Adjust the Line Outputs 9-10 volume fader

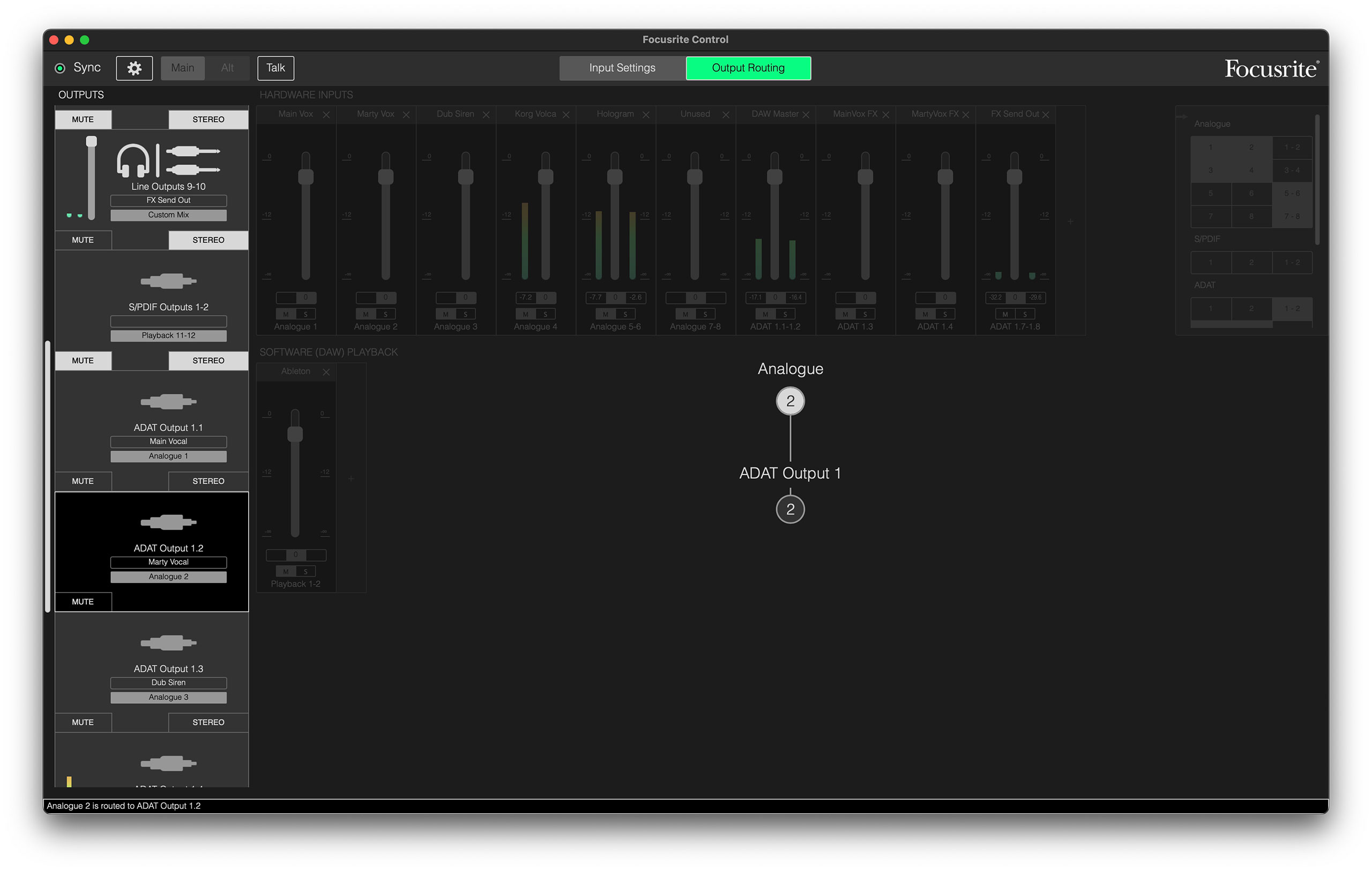tap(91, 141)
